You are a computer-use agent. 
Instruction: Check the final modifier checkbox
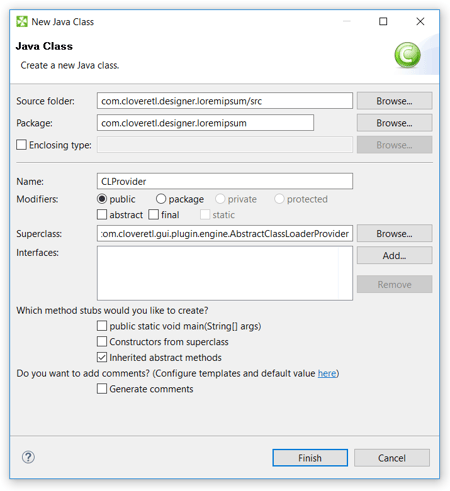pos(154,214)
